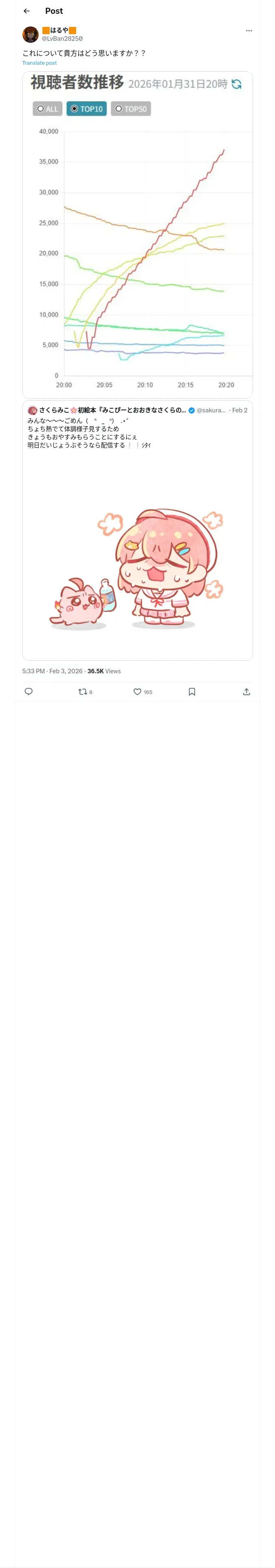Viewport: 275px width, 1568px height.
Task: Open the three-dot more options menu
Action: [249, 31]
